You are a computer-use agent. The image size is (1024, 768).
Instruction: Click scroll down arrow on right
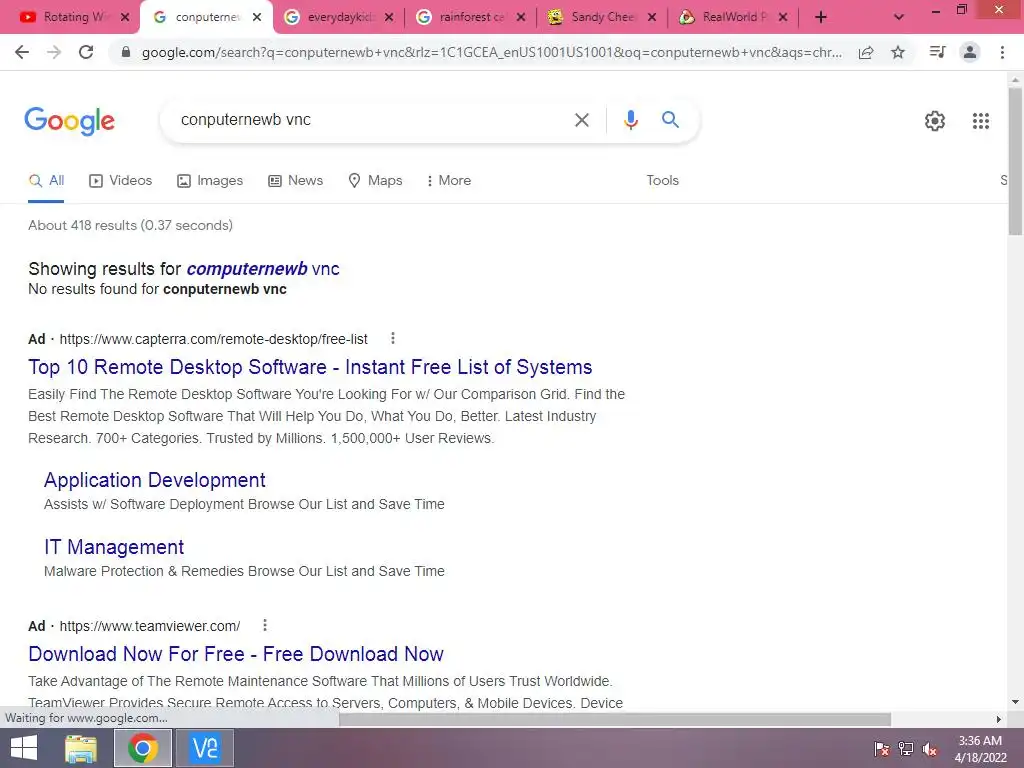pos(1015,703)
